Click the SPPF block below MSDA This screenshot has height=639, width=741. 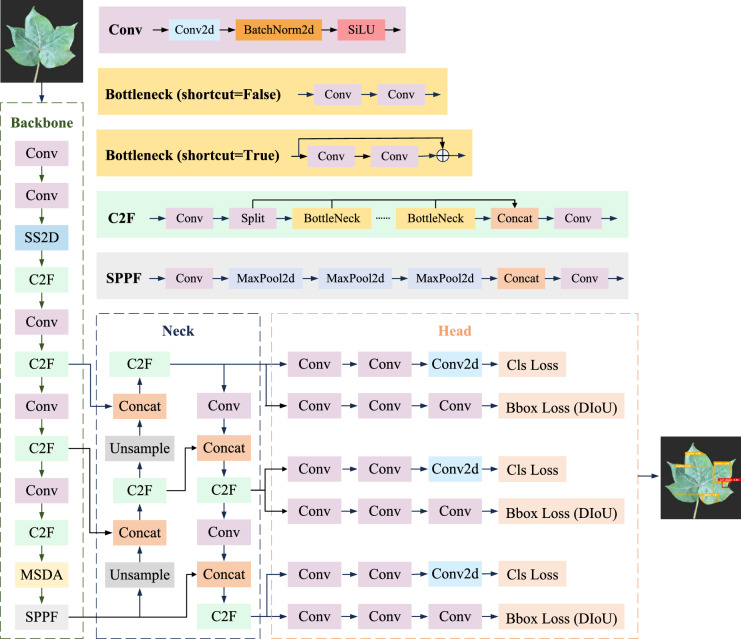[x=42, y=617]
